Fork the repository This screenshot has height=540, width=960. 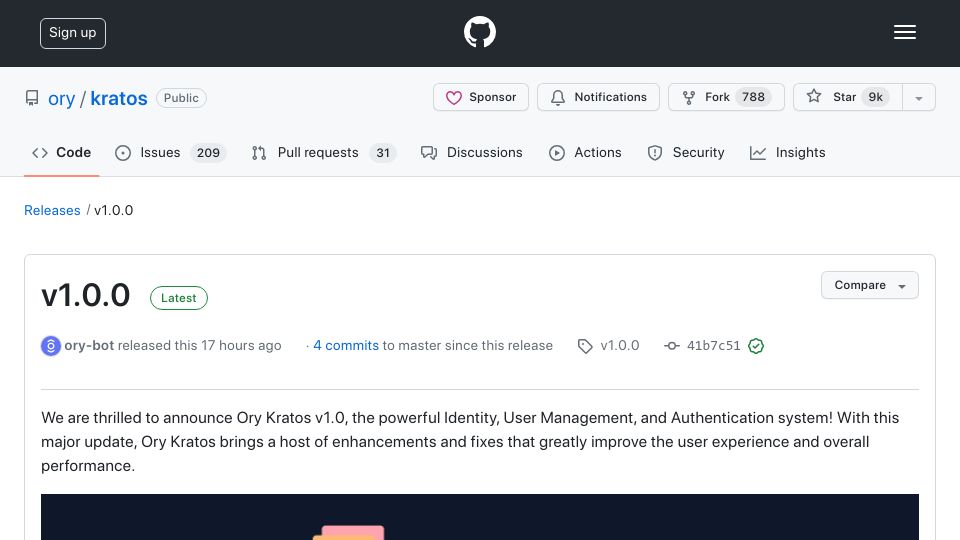click(x=726, y=97)
